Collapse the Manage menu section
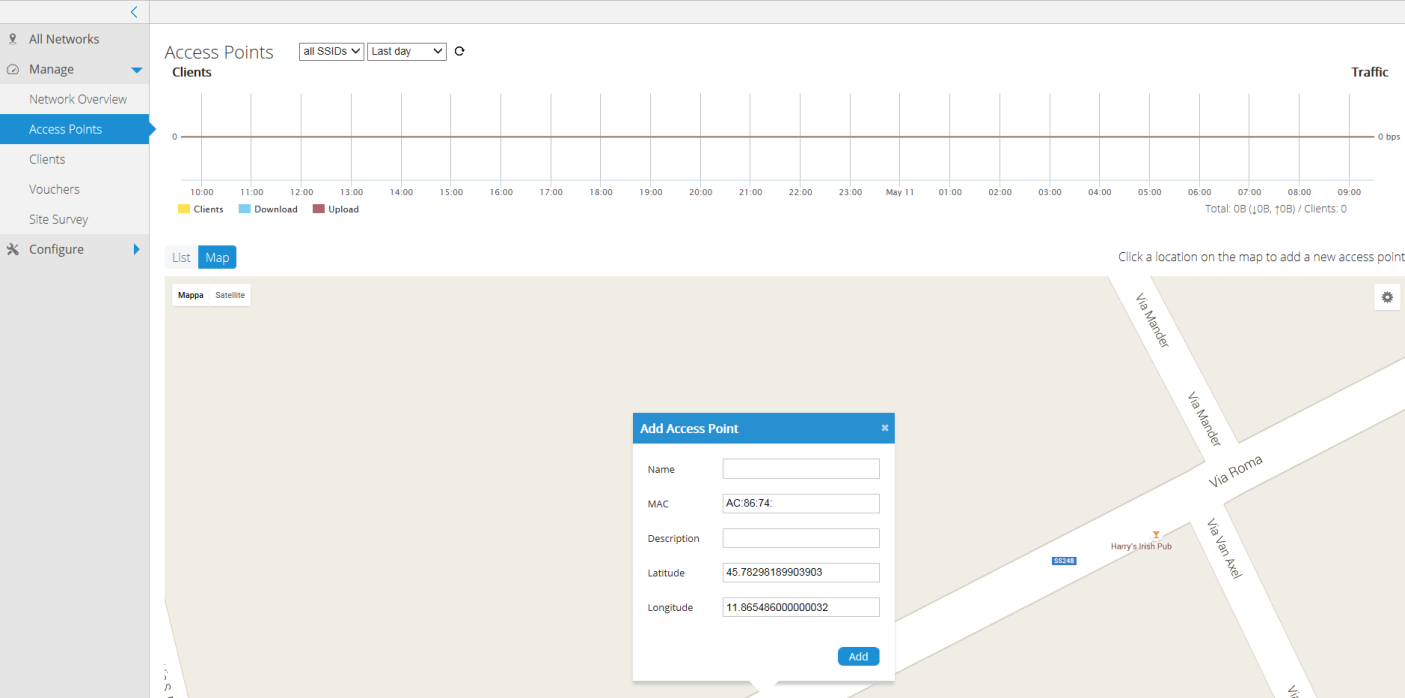Viewport: 1405px width, 698px height. click(x=137, y=70)
